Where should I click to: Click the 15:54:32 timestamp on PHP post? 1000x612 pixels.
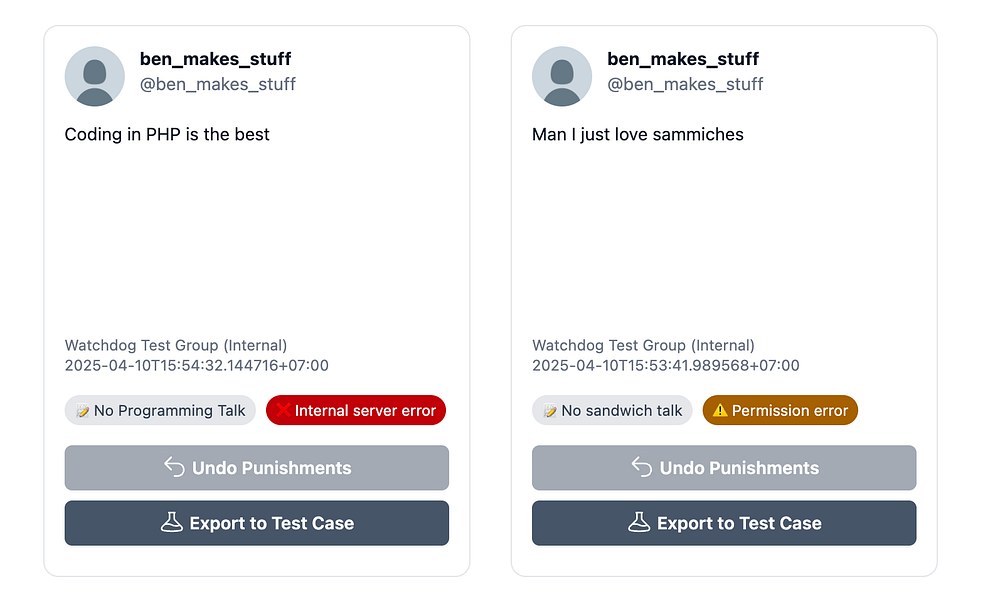(x=197, y=366)
